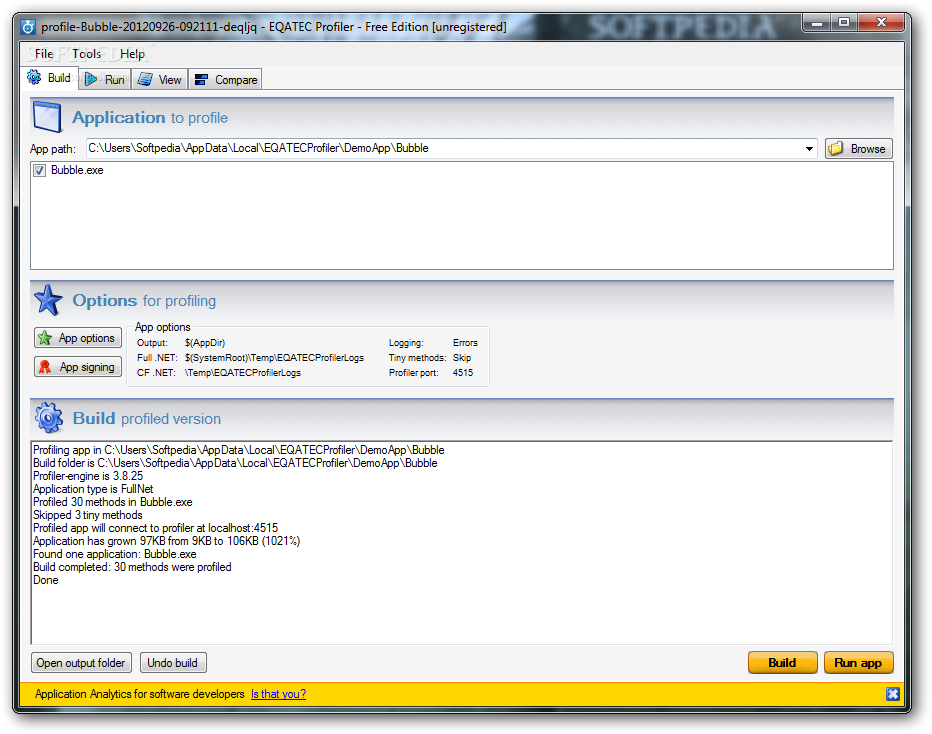Toggle the Bubble.exe checkbox
This screenshot has width=932, height=734.
[39, 171]
